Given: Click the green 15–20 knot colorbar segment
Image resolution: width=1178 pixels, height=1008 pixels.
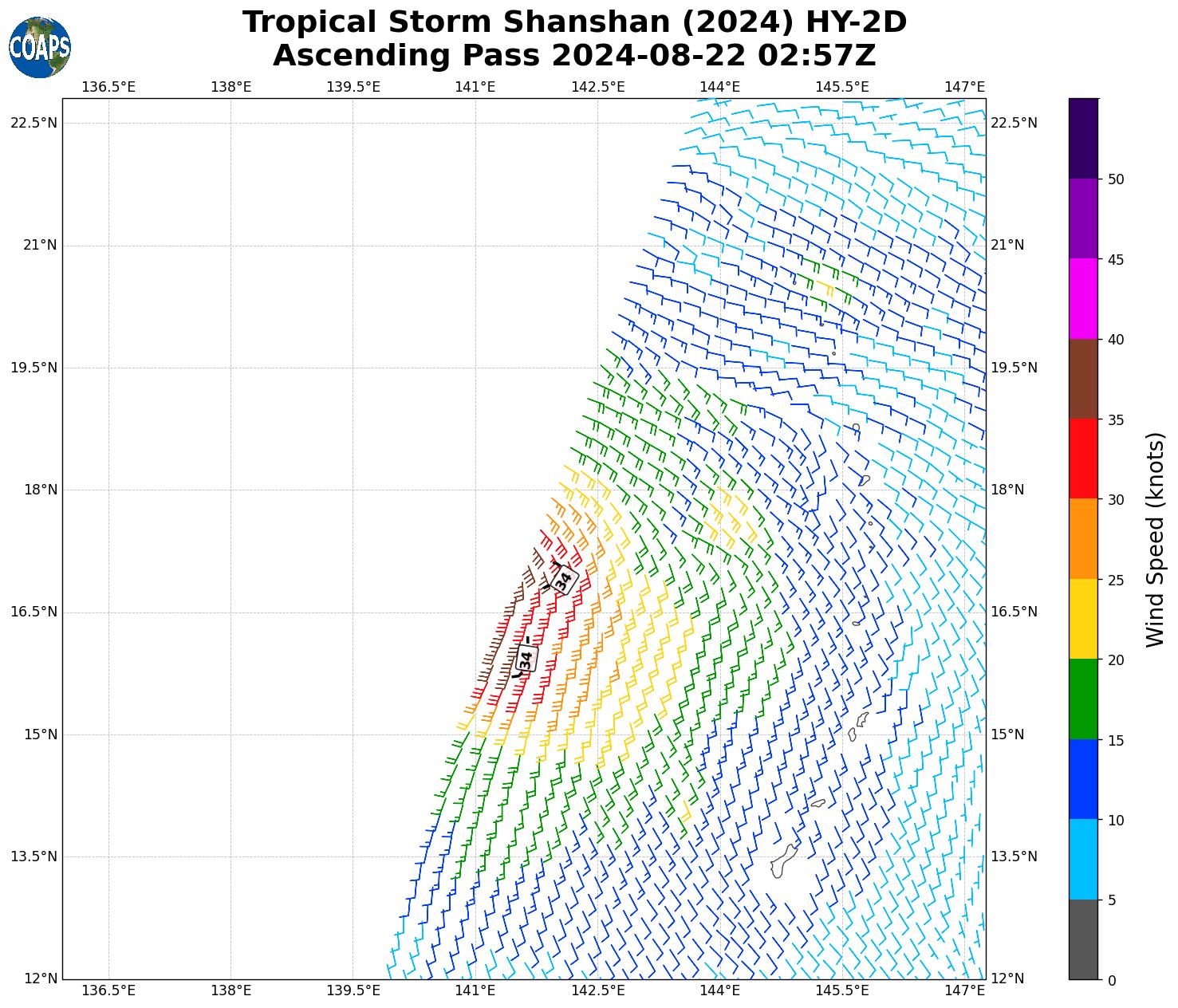Looking at the screenshot, I should (1083, 699).
